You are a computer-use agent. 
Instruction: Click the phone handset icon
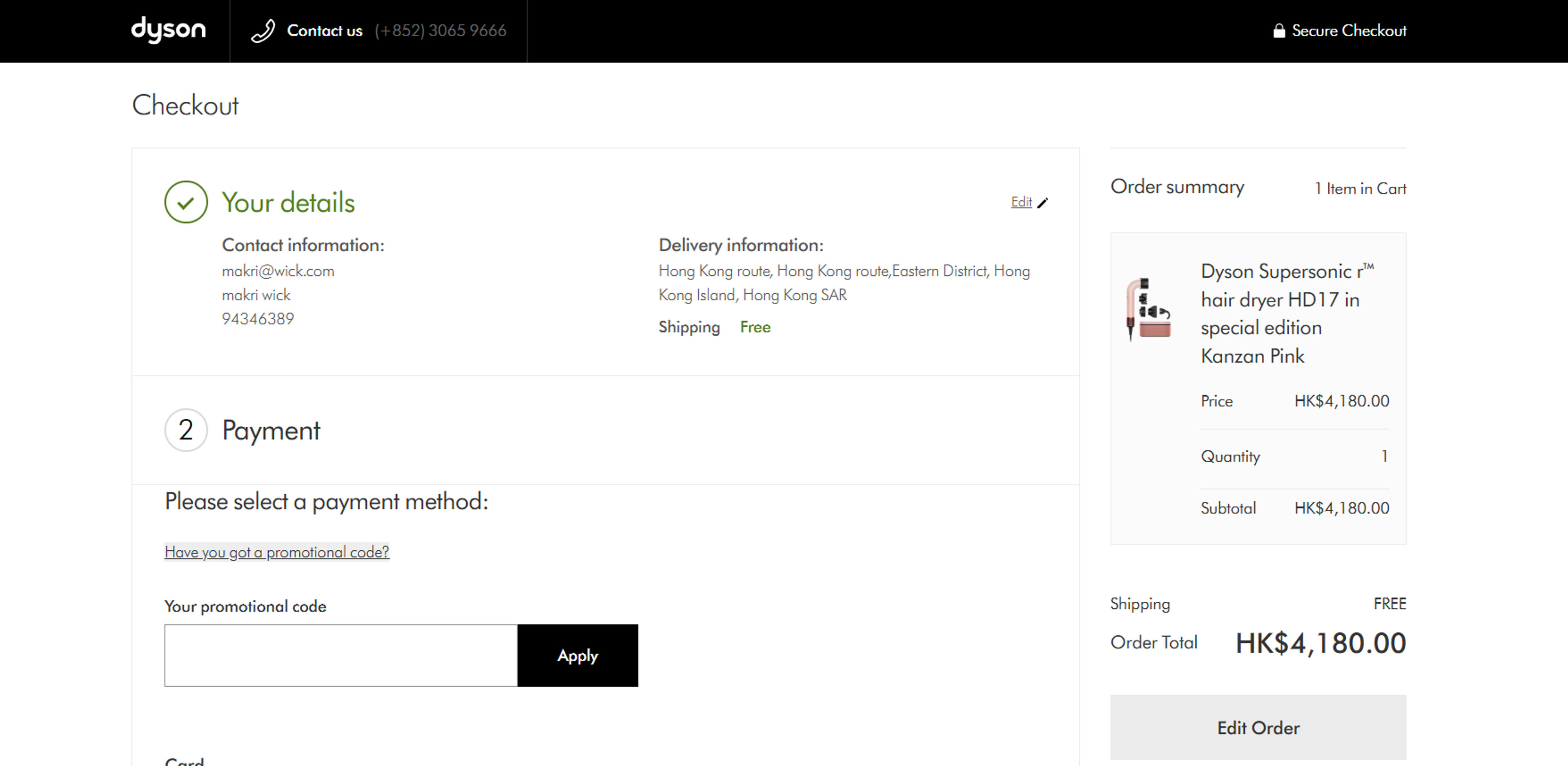point(263,31)
